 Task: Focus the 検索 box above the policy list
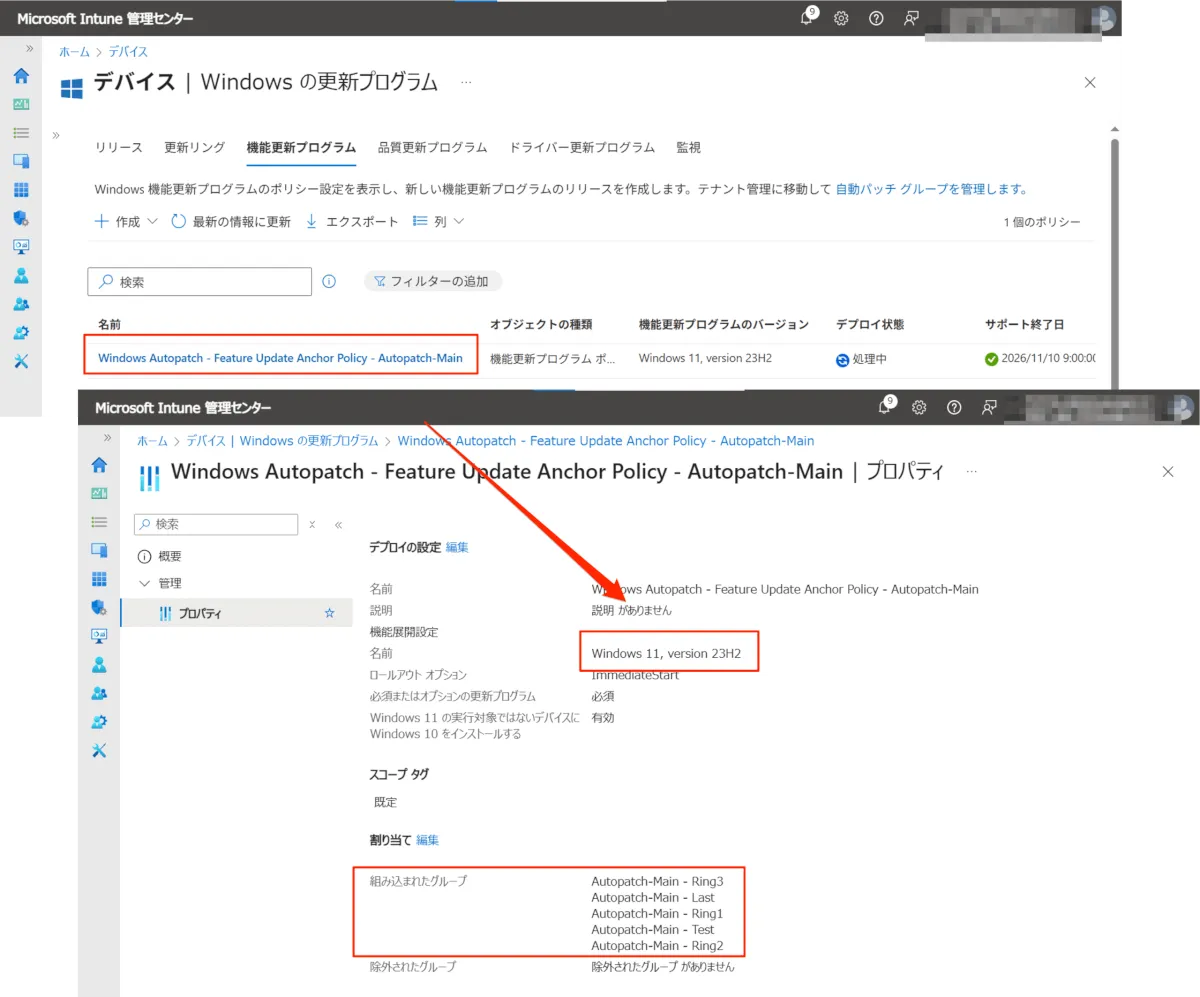200,282
